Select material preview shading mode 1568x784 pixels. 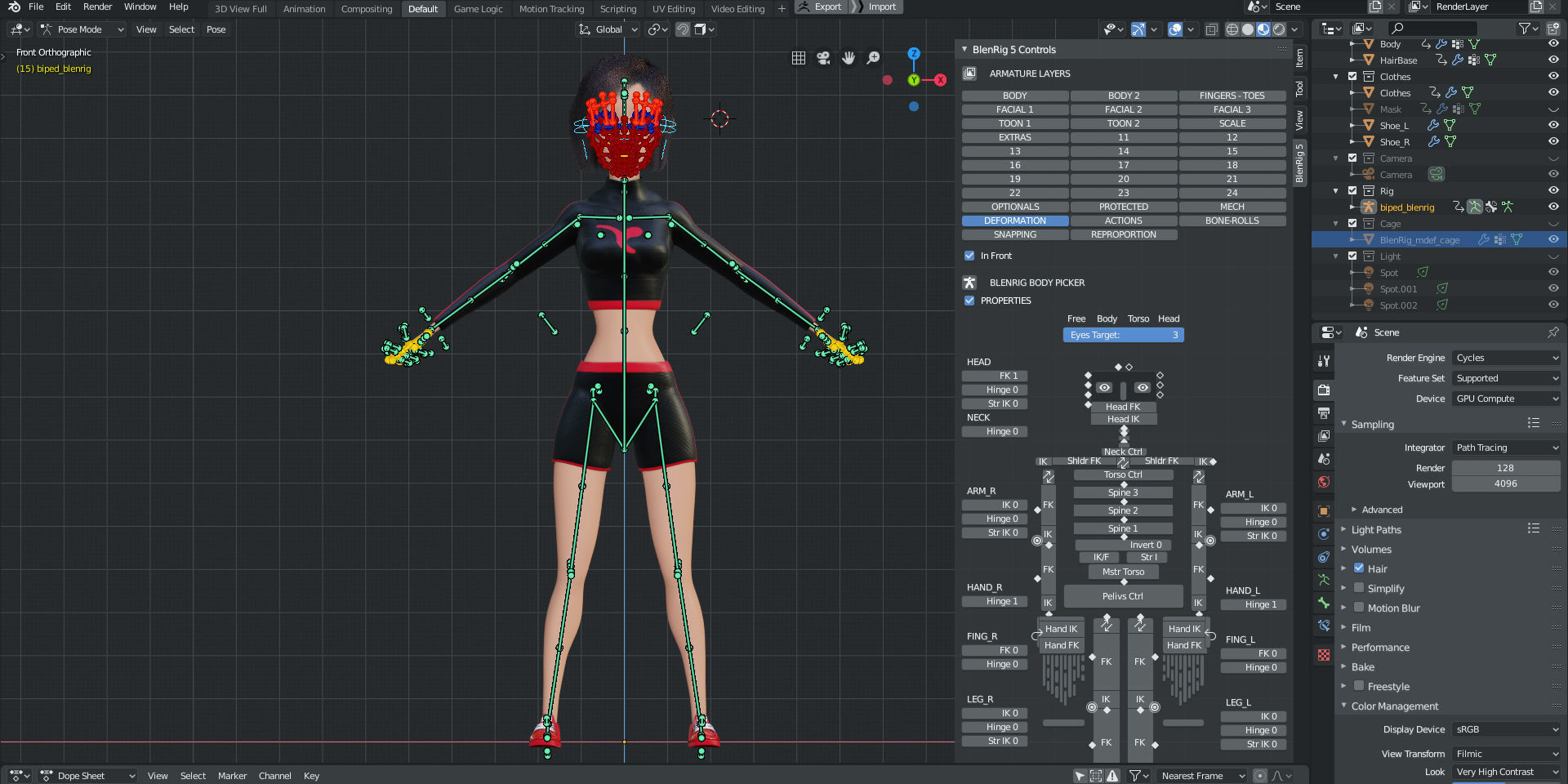(1263, 29)
